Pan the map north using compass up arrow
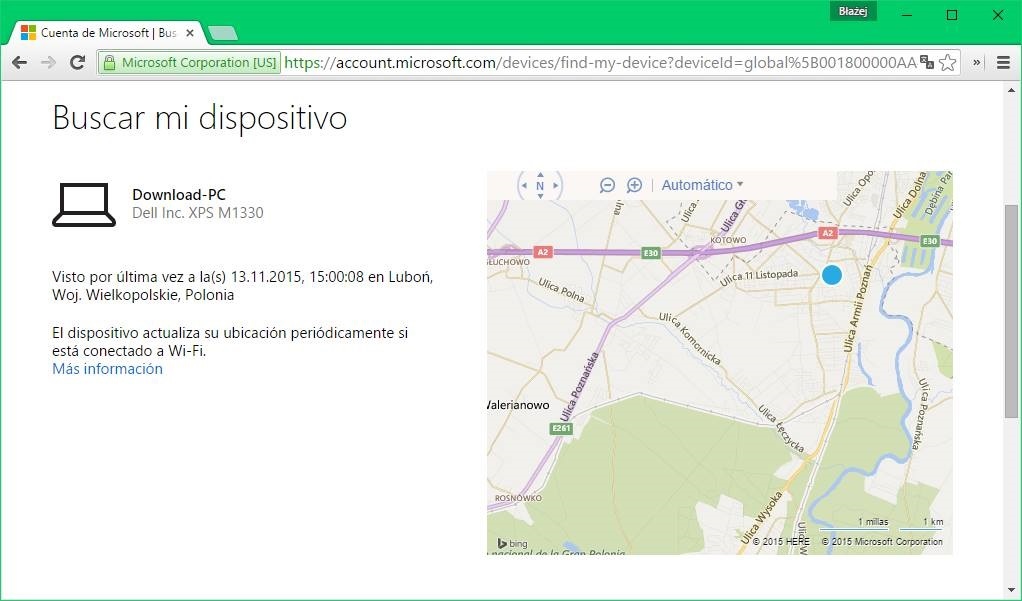This screenshot has height=601, width=1022. 540,175
